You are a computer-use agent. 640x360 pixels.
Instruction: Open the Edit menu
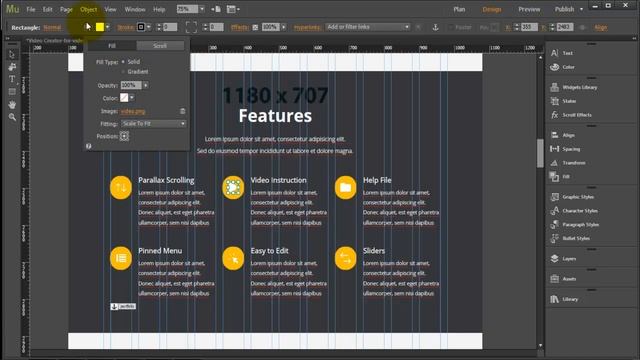(48, 9)
